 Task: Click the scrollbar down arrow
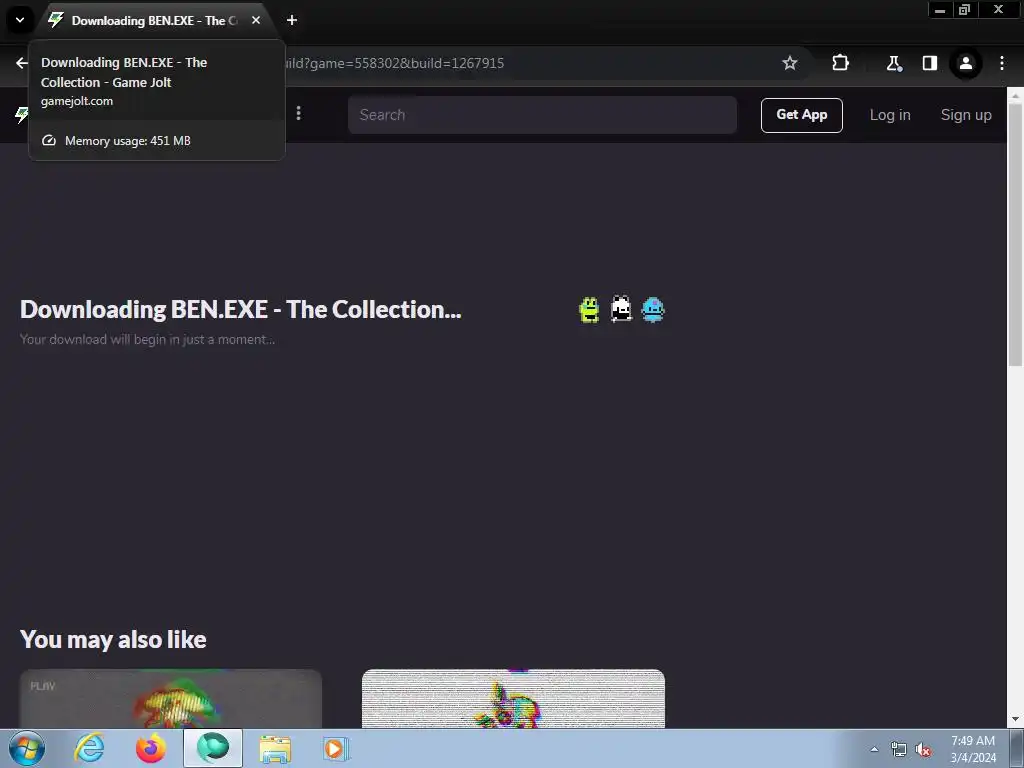(x=1015, y=719)
